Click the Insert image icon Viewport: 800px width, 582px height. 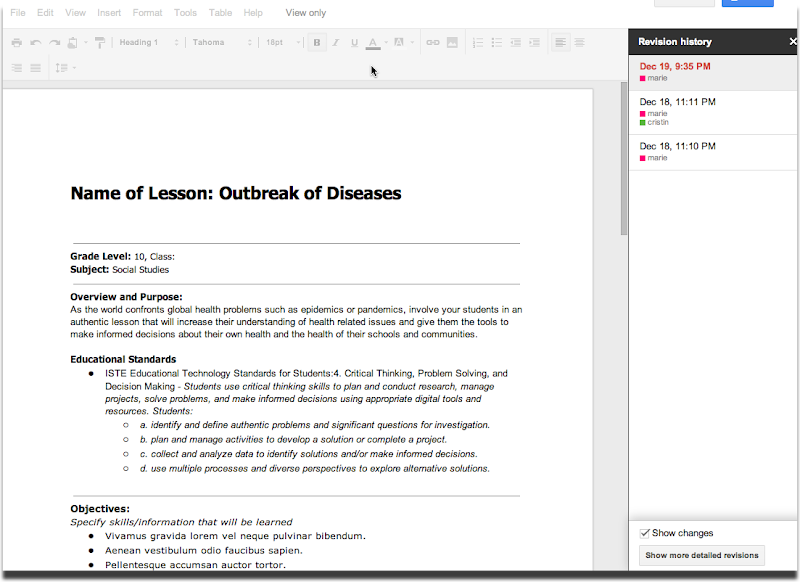click(x=452, y=42)
